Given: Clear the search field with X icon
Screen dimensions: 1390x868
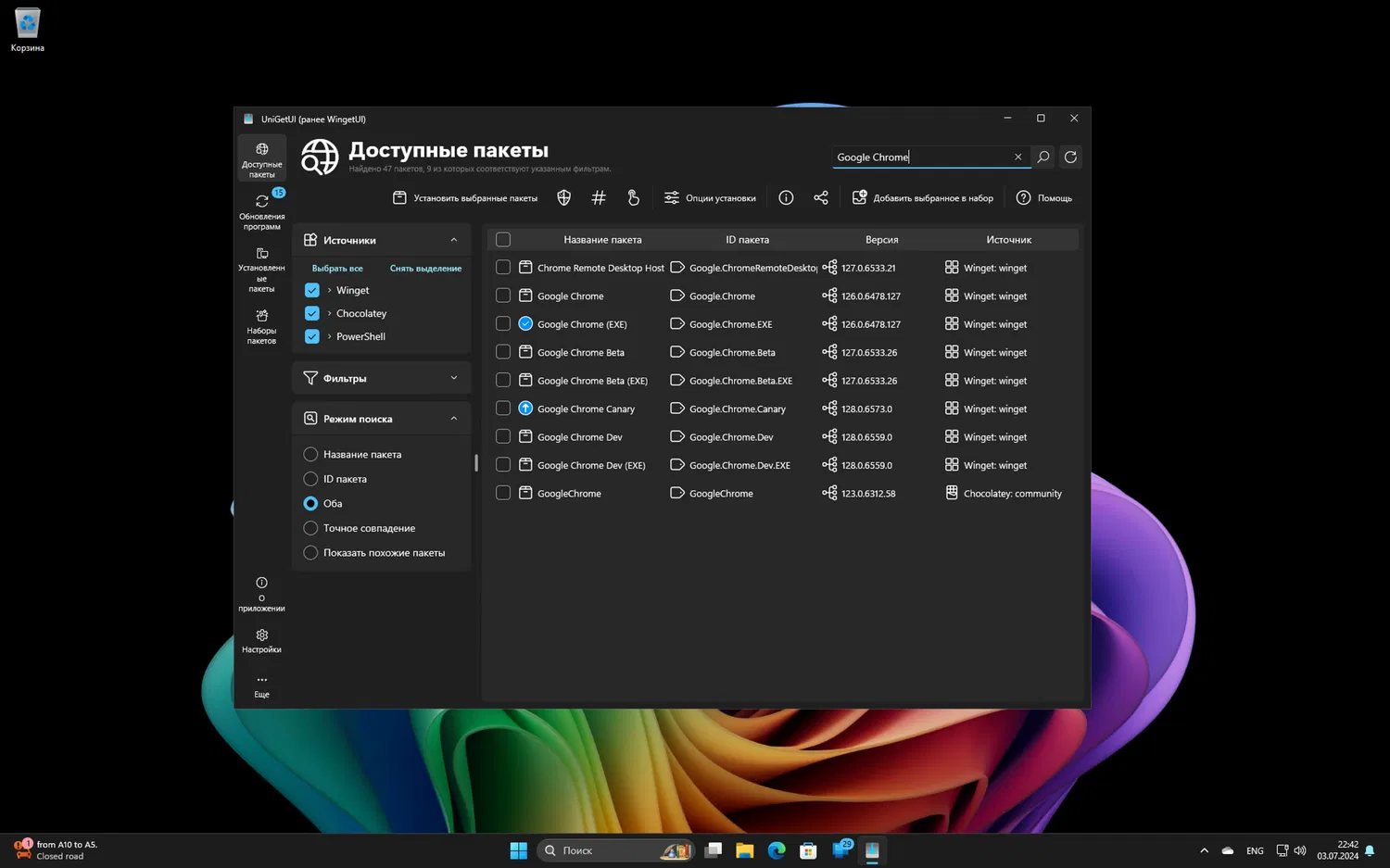Looking at the screenshot, I should click(1017, 157).
